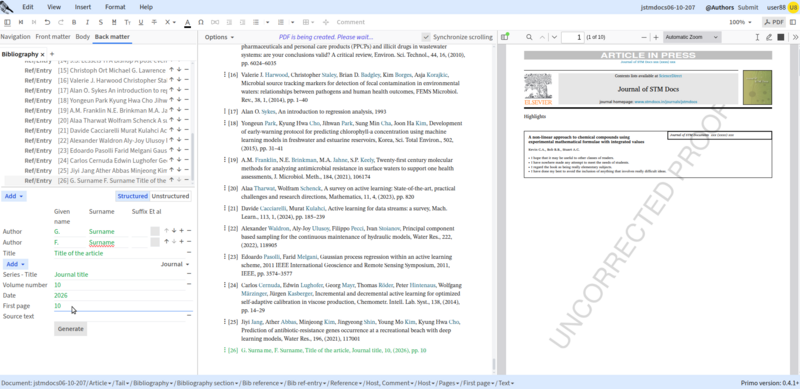
Task: Click the Submit button
Action: coord(748,8)
